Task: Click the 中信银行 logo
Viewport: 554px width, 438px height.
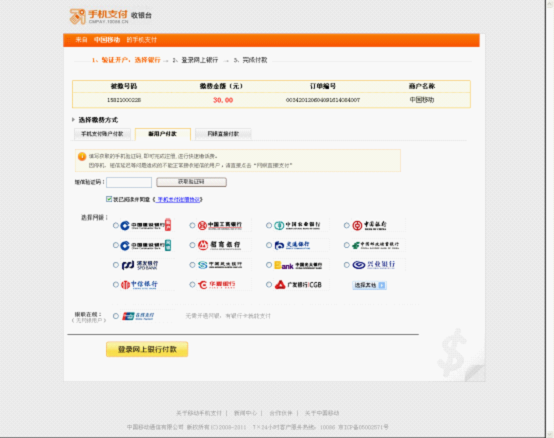Action: coord(139,284)
